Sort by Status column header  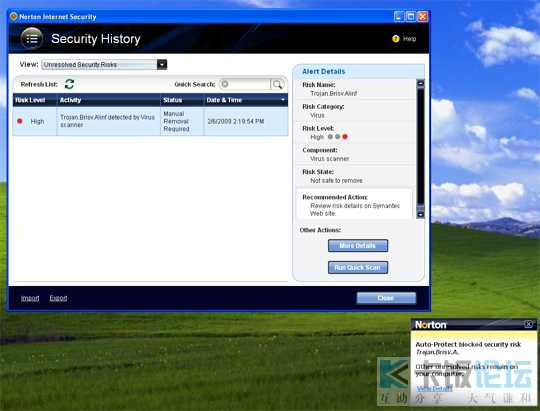pyautogui.click(x=182, y=100)
